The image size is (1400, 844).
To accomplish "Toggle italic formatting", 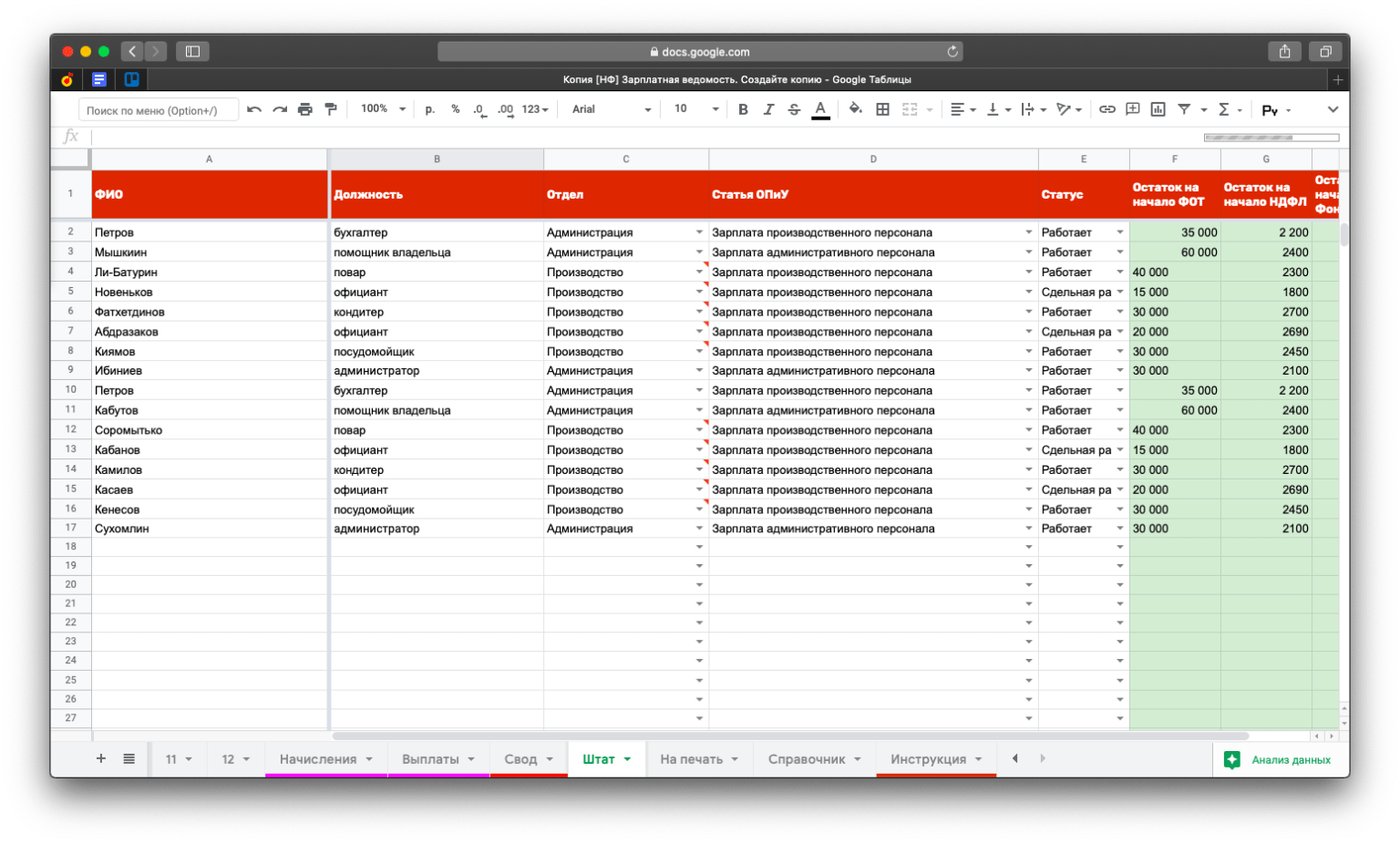I will click(x=768, y=109).
